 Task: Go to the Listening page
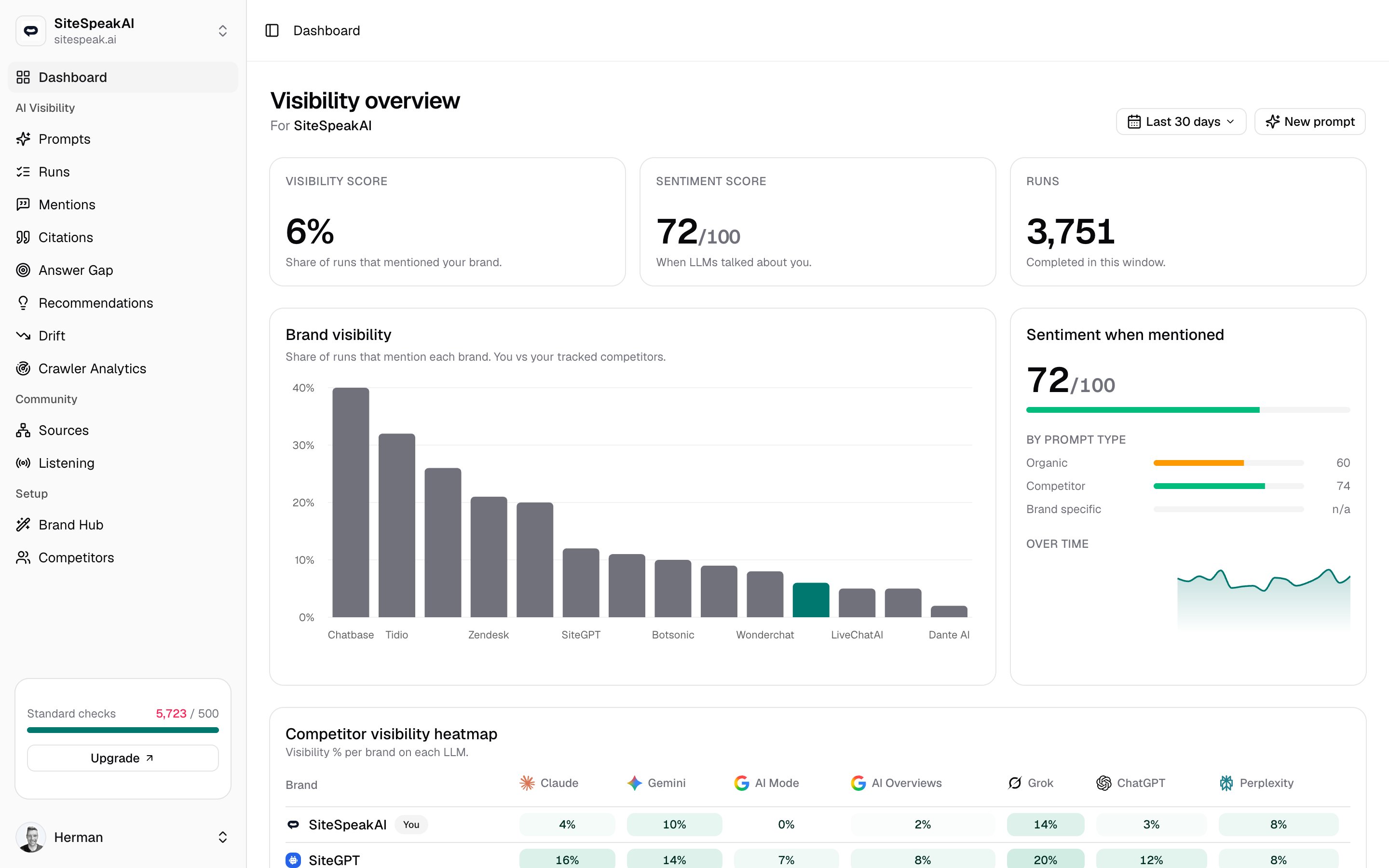pyautogui.click(x=123, y=463)
